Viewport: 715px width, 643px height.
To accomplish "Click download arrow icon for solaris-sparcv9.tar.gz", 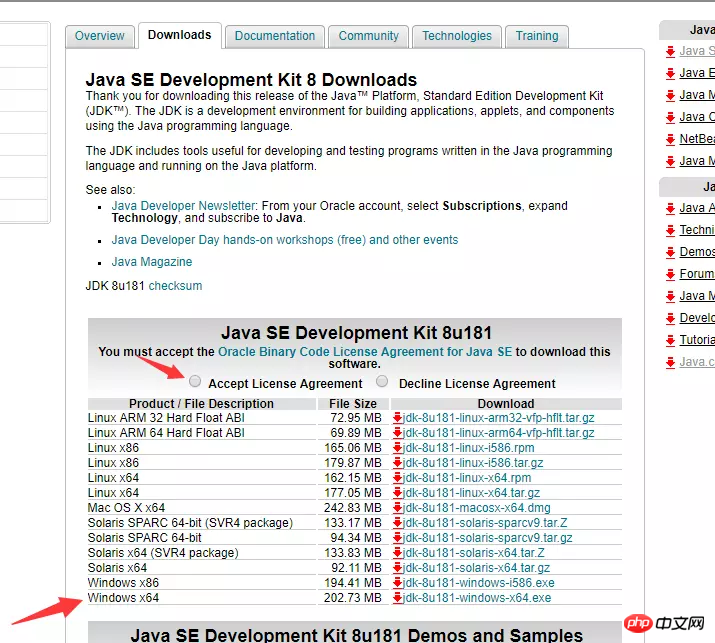I will (397, 538).
